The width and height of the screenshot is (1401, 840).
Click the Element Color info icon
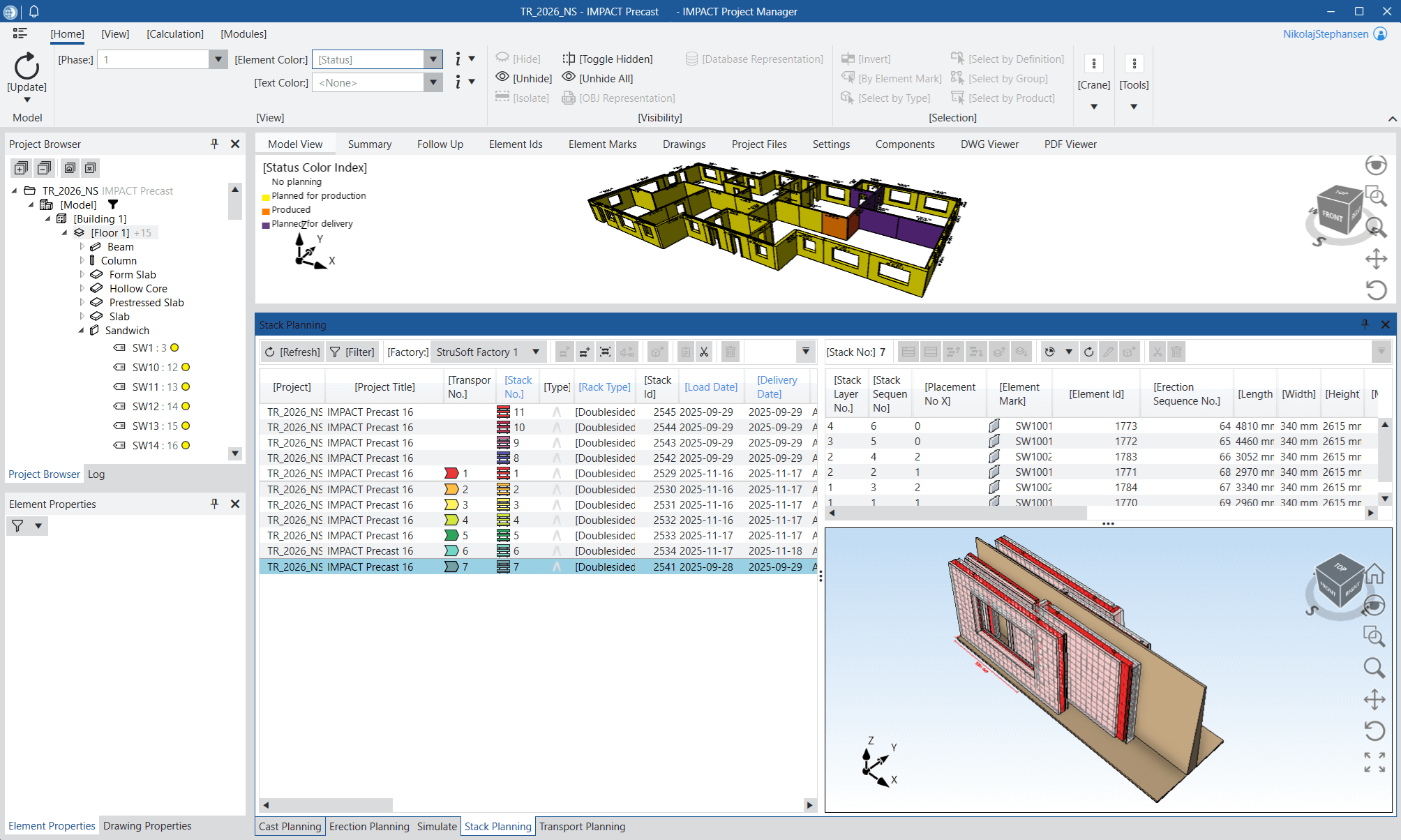pos(458,59)
